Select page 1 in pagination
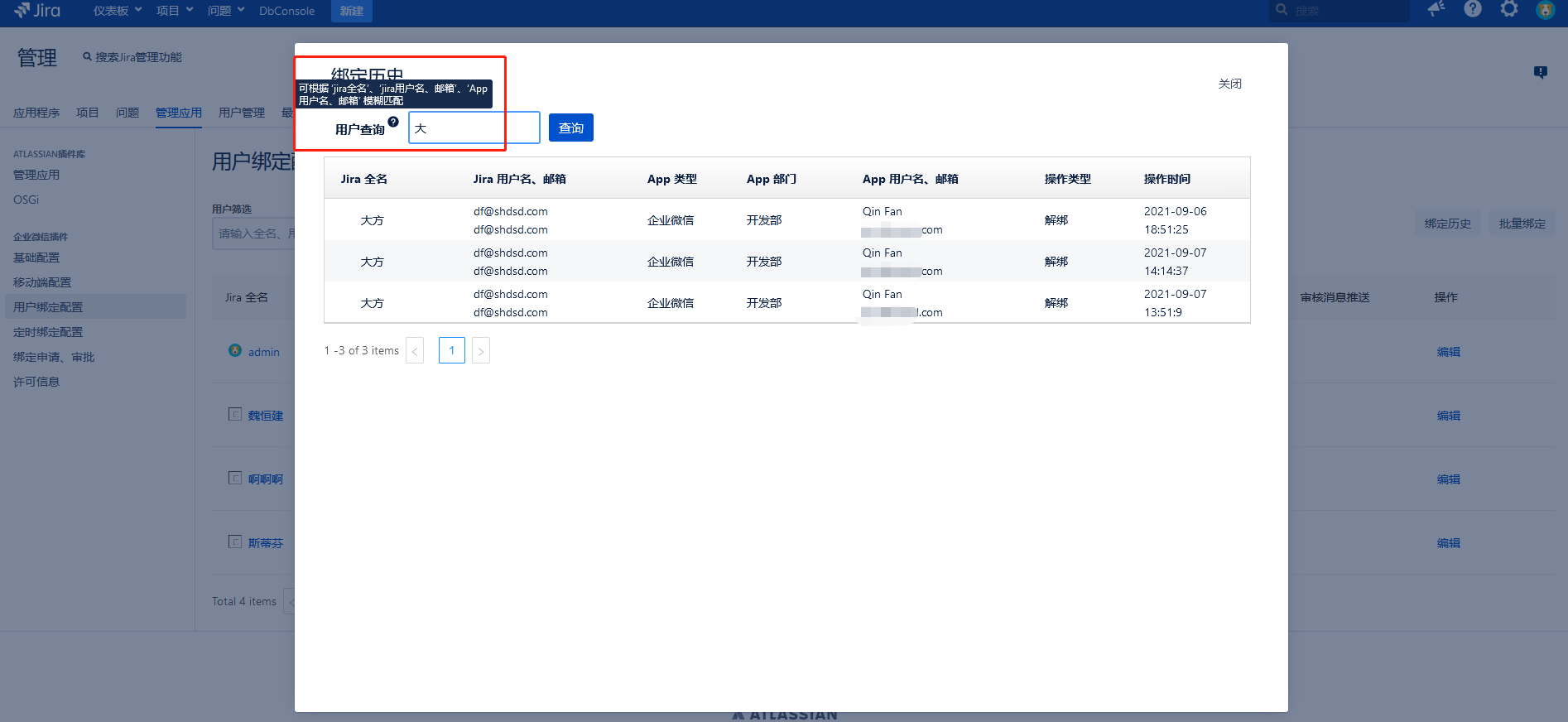Viewport: 1568px width, 722px height. pyautogui.click(x=451, y=350)
